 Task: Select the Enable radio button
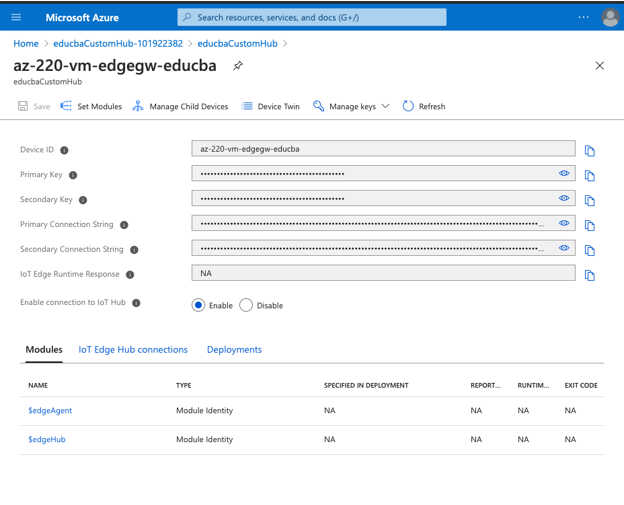(x=198, y=305)
